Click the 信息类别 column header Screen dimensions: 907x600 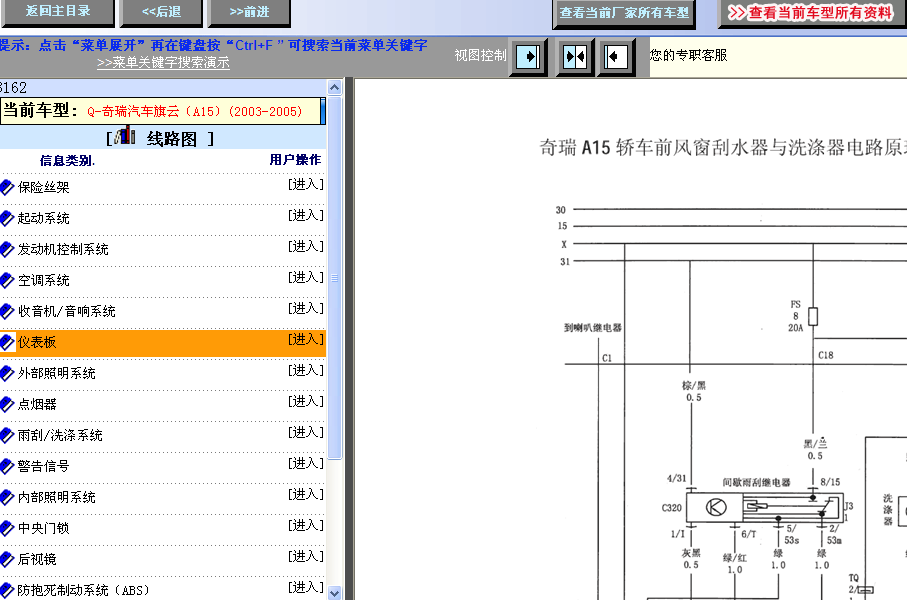coord(67,161)
